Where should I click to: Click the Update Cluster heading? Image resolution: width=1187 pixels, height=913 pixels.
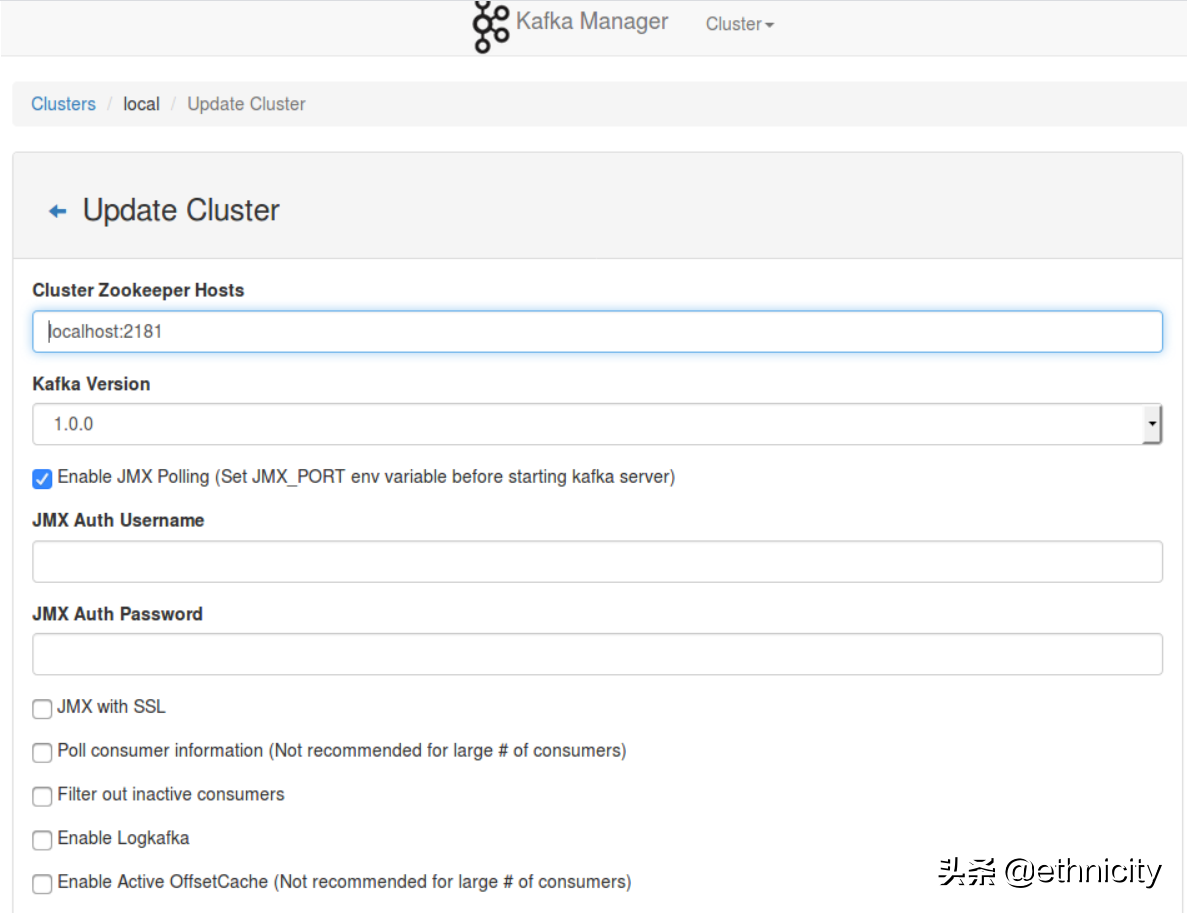point(181,210)
